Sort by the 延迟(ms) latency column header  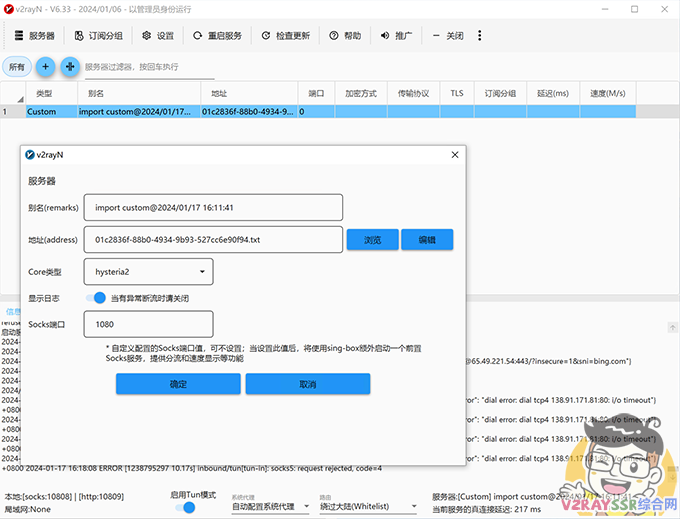(552, 93)
